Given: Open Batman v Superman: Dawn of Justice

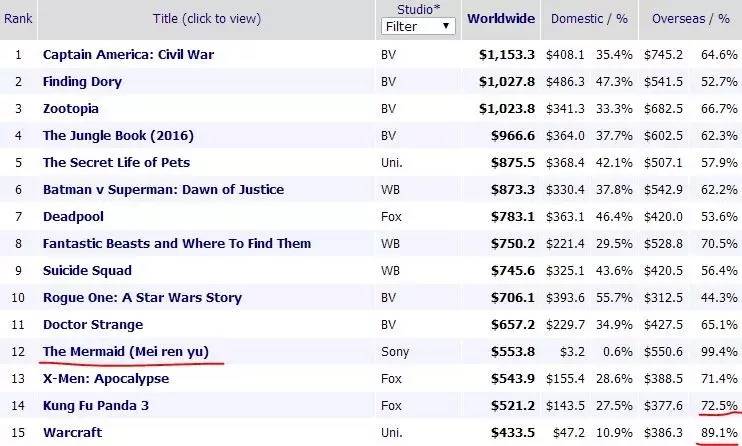Looking at the screenshot, I should point(163,189).
